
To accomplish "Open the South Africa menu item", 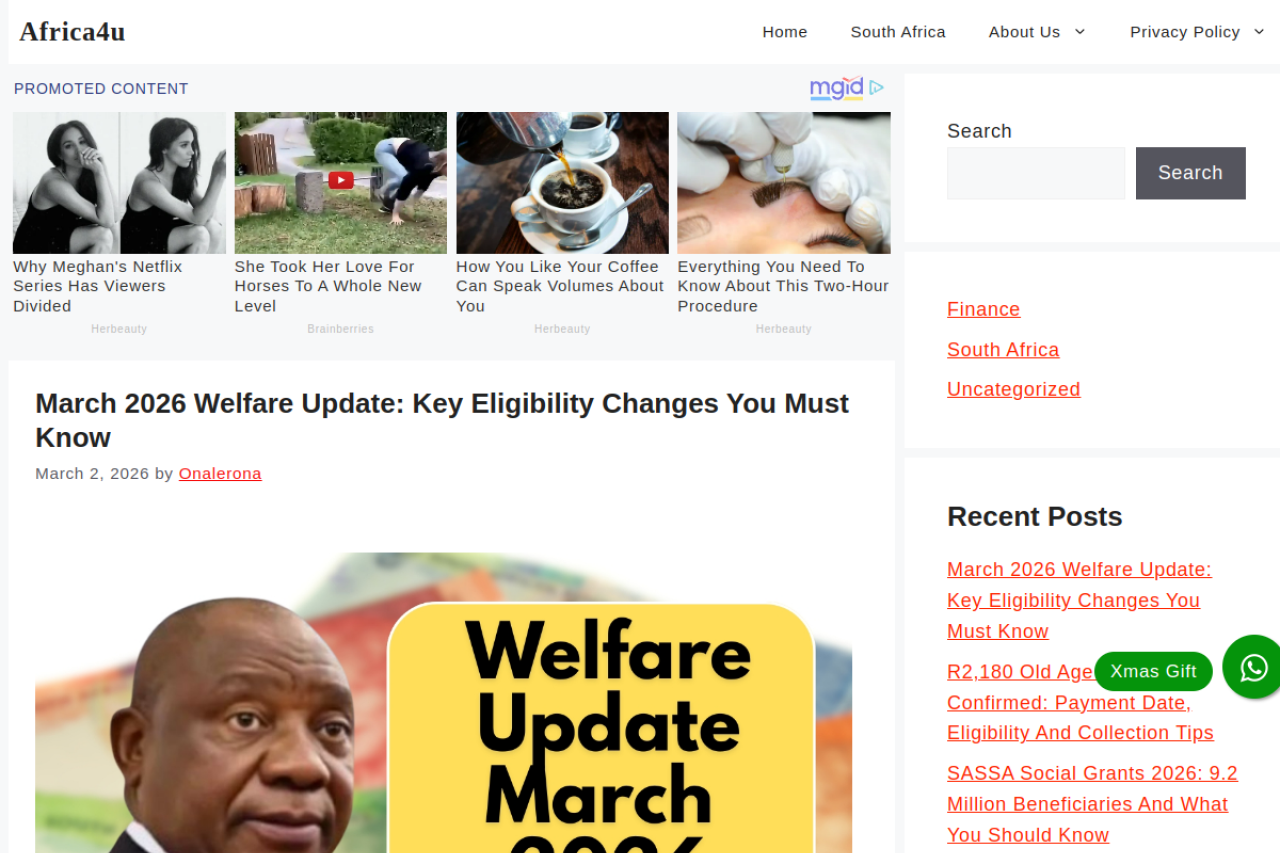I will [898, 32].
